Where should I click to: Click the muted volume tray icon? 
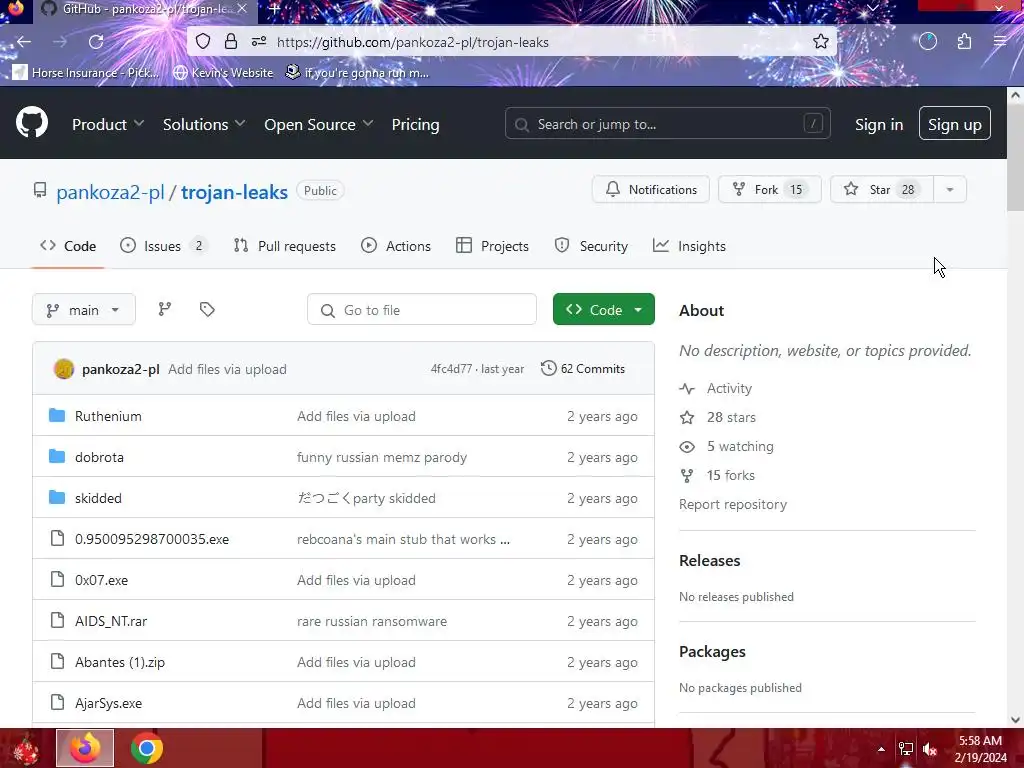point(930,749)
